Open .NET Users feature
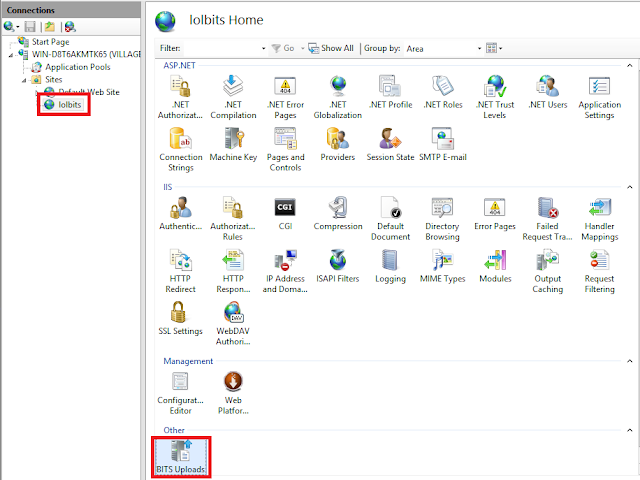Screen dimensions: 640x480 coord(547,93)
